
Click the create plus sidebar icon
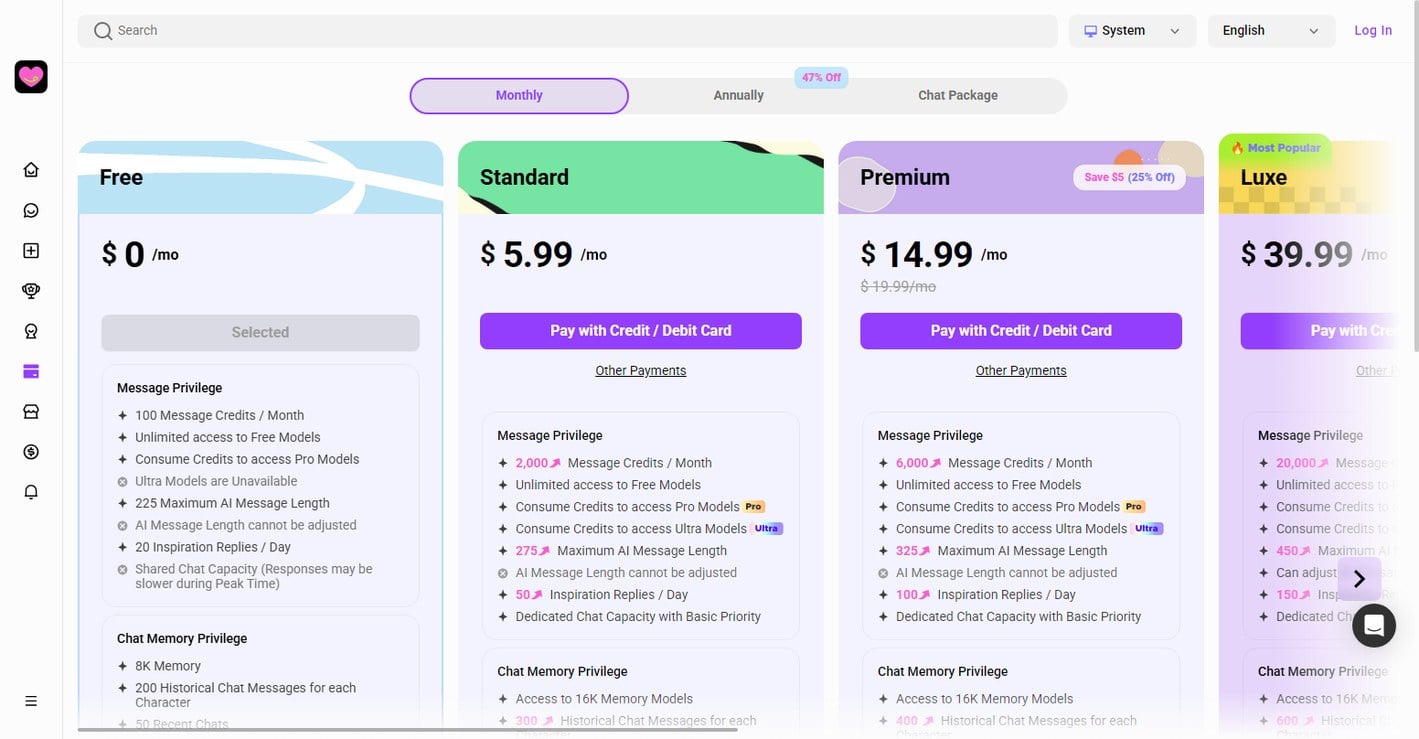coord(31,251)
